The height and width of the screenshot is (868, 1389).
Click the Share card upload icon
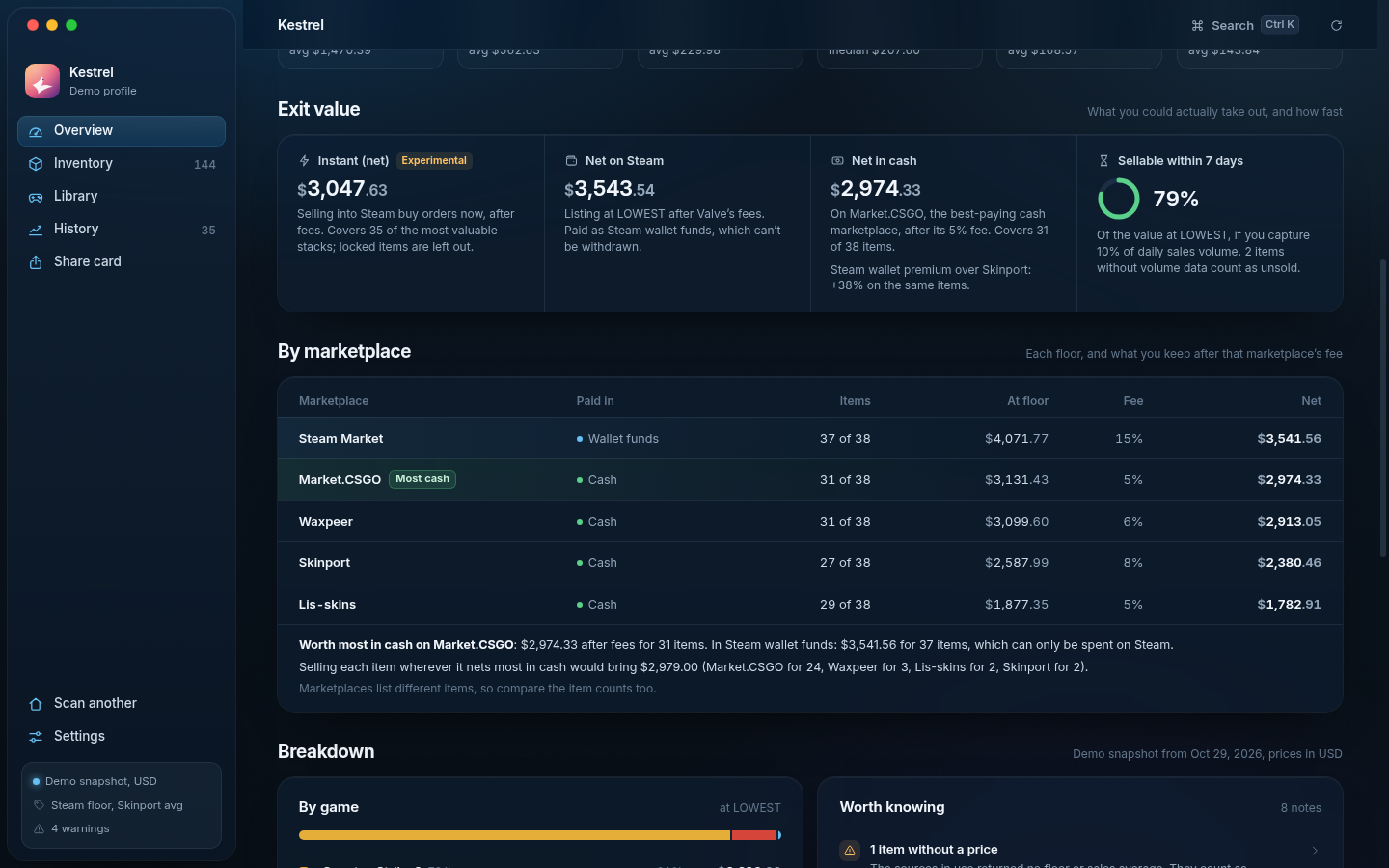[36, 262]
